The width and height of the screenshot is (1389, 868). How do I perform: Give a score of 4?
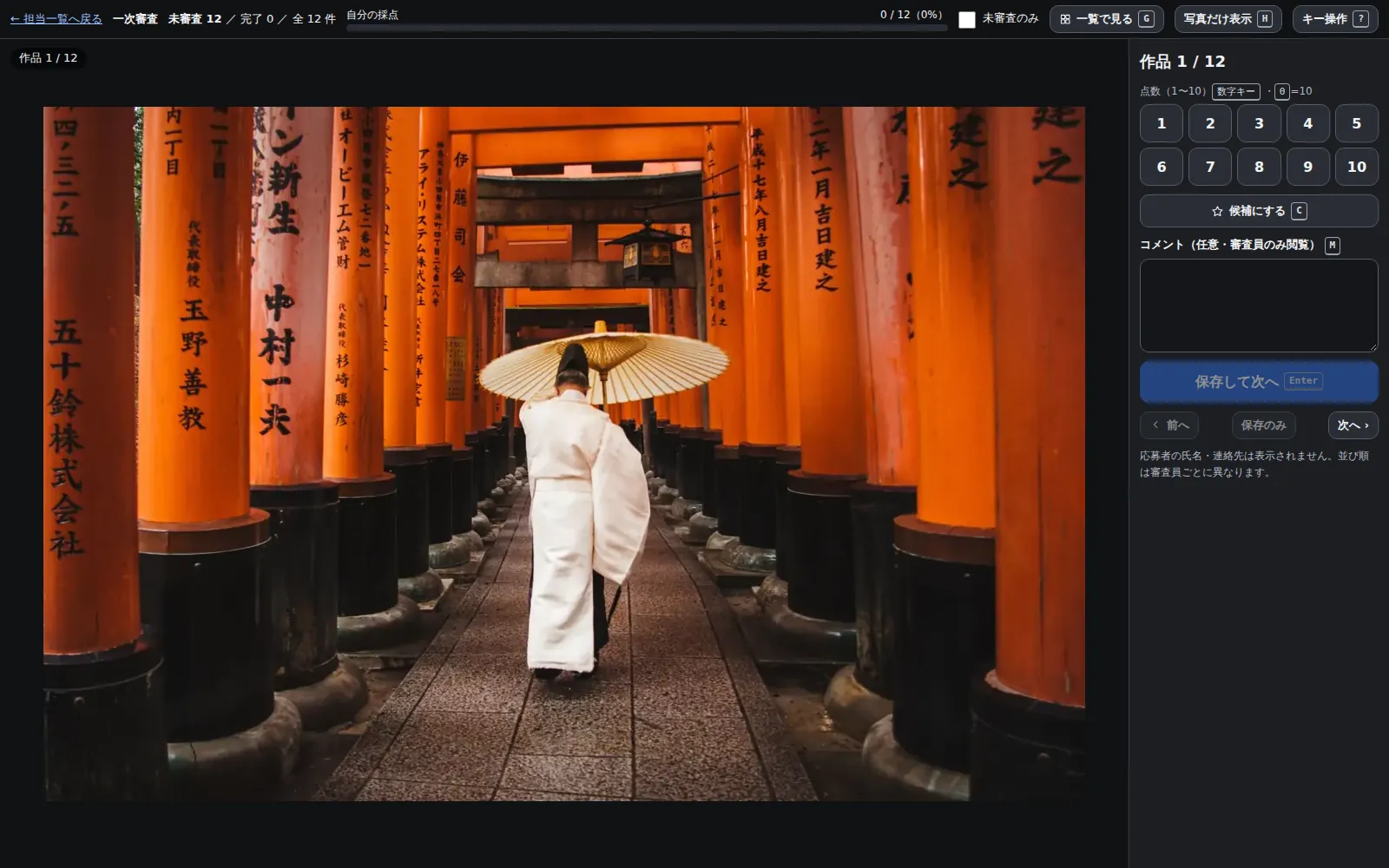[1307, 123]
